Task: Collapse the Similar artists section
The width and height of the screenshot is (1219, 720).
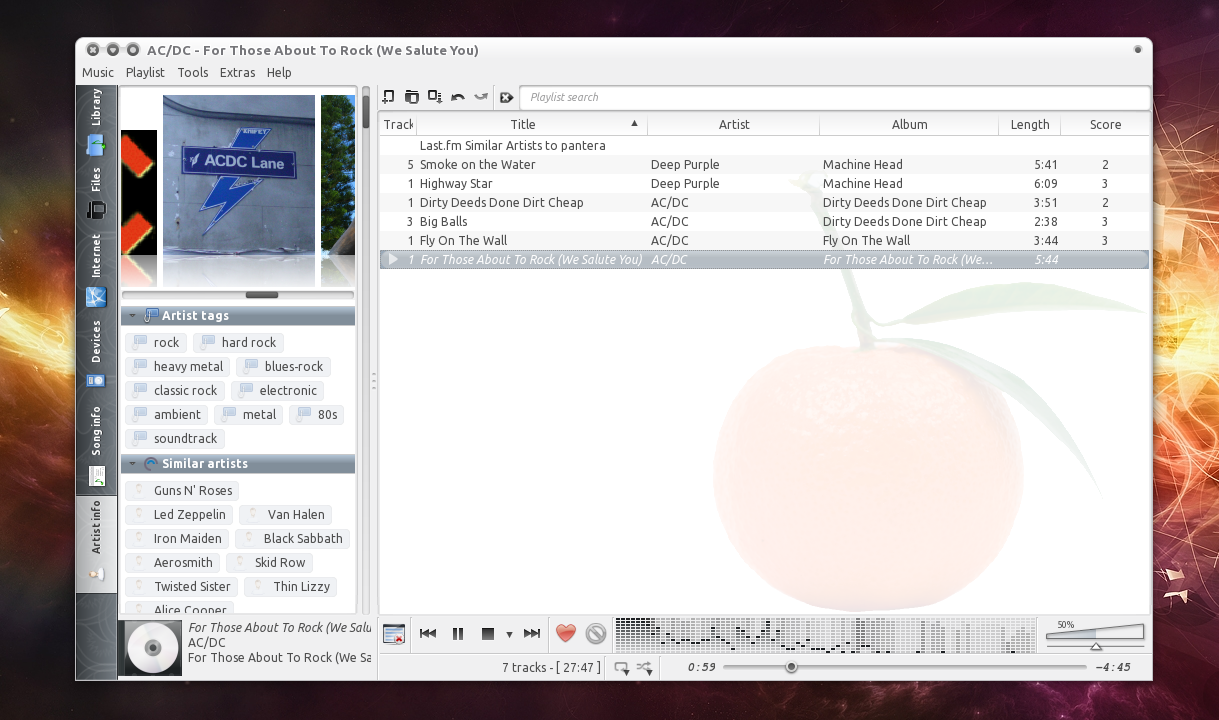Action: tap(132, 464)
